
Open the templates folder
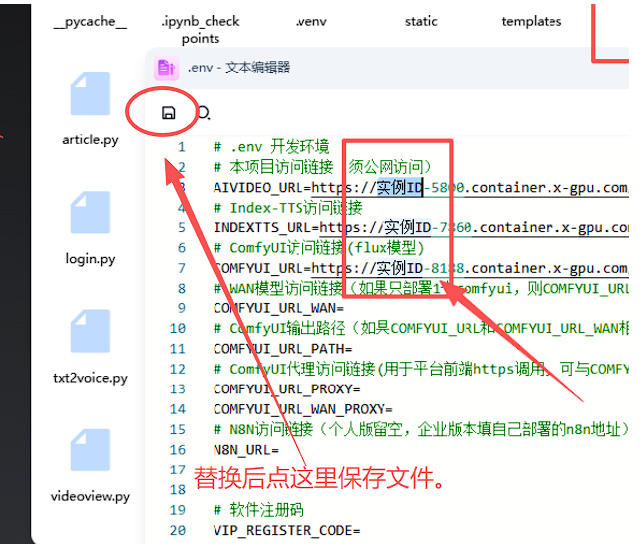[x=531, y=21]
